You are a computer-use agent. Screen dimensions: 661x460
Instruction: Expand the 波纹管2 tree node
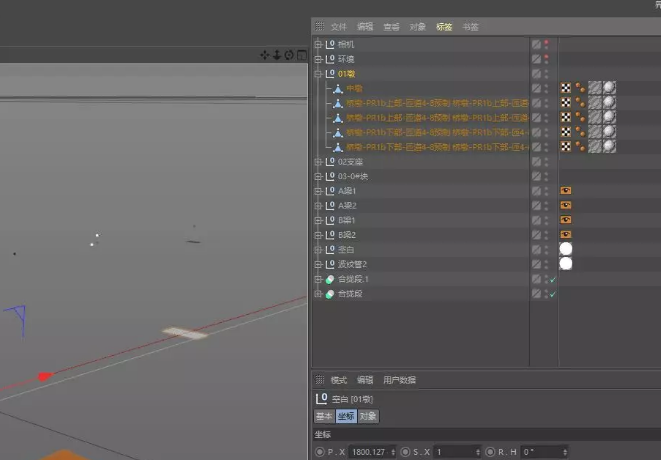[318, 264]
